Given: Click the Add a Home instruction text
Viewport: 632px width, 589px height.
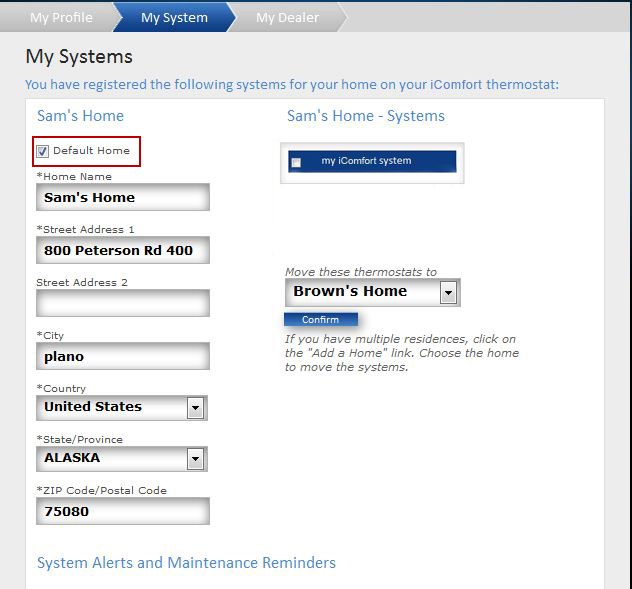Looking at the screenshot, I should click(x=401, y=353).
